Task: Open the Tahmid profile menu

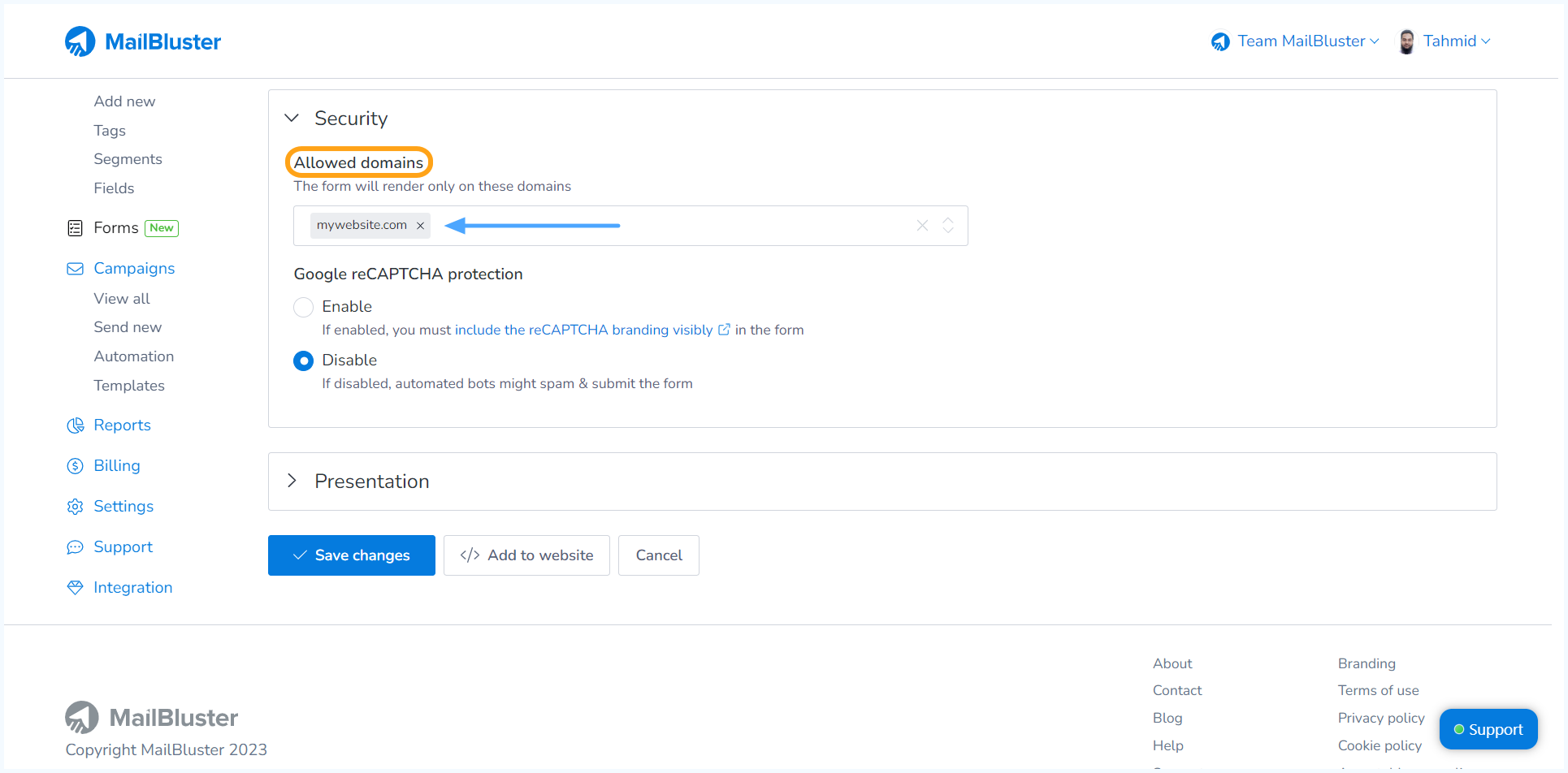Action: (x=1450, y=41)
